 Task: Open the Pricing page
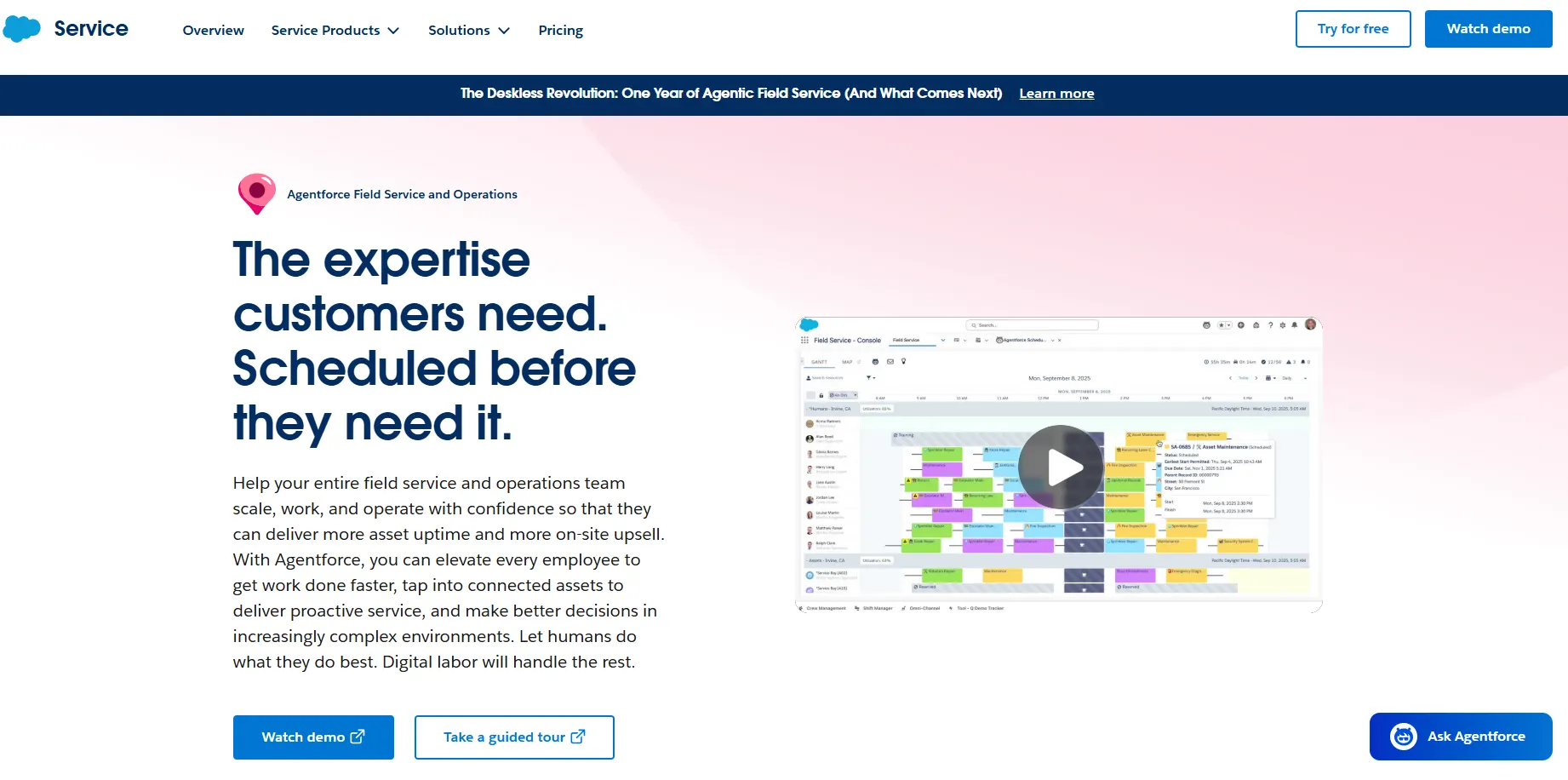560,30
